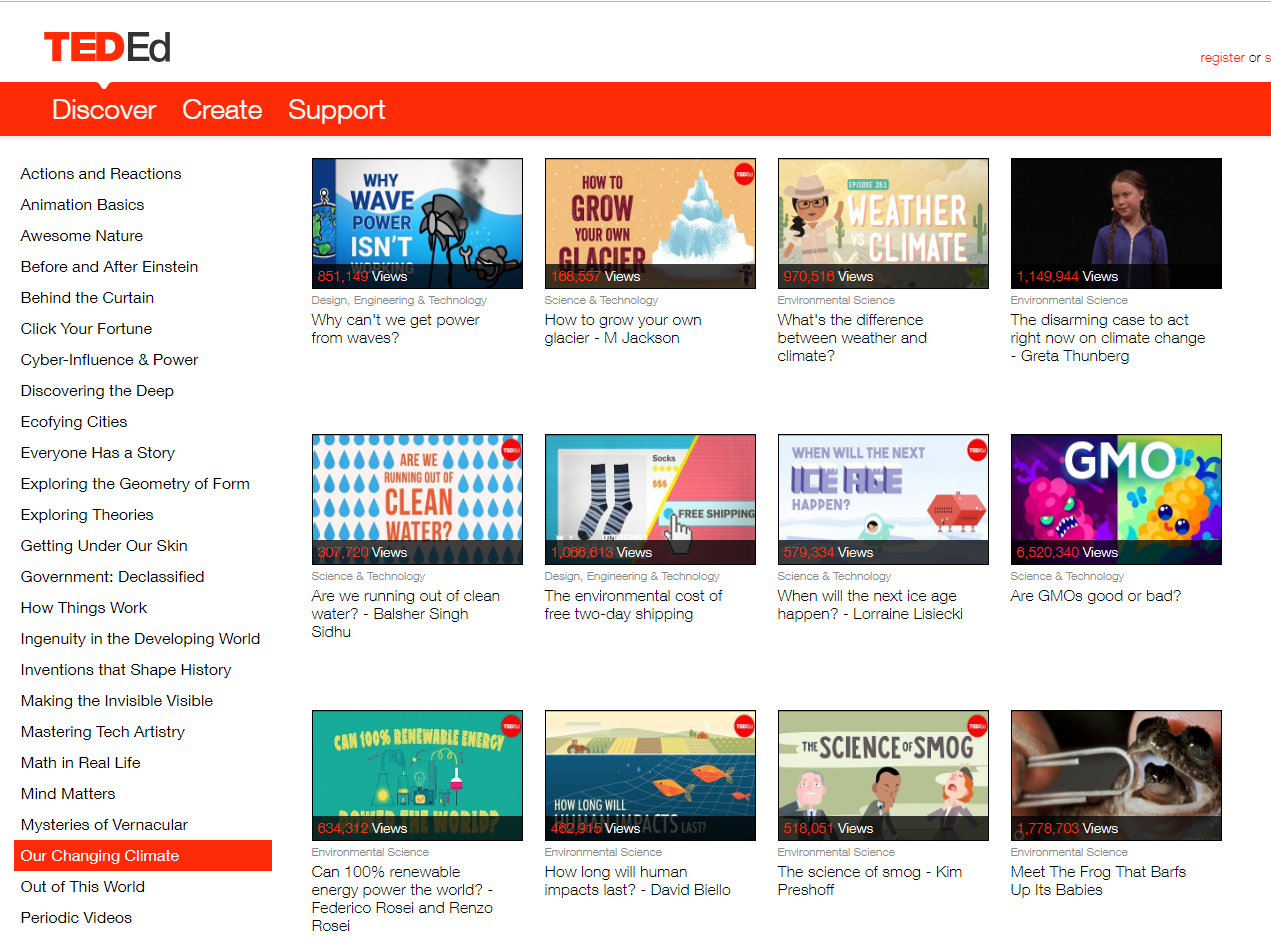Click title 'How to grow your own glacier - M Jackson'

pyautogui.click(x=623, y=329)
